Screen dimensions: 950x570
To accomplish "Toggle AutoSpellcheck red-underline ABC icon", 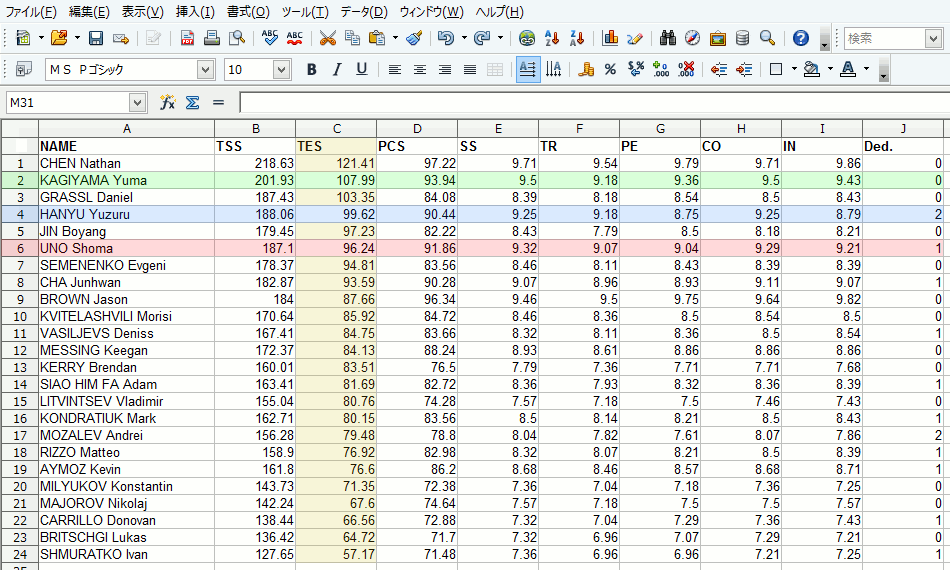I will (294, 38).
